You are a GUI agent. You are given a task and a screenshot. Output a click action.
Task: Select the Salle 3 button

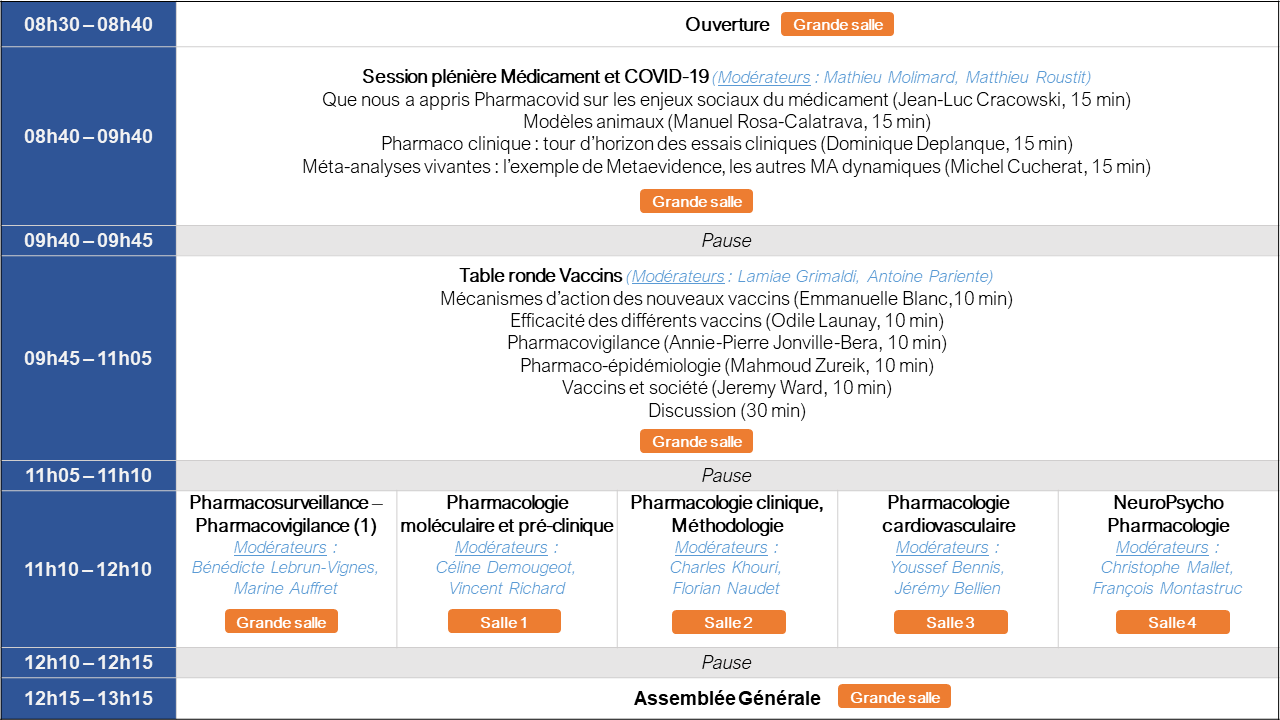[x=950, y=622]
